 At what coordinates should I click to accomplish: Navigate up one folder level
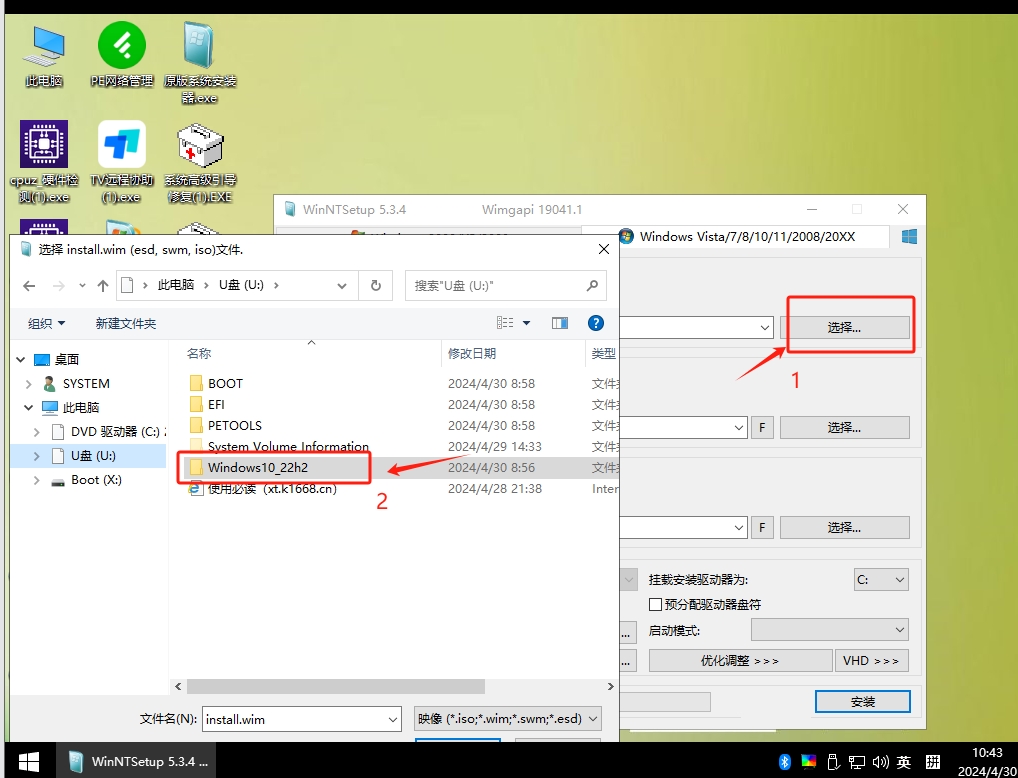(103, 286)
